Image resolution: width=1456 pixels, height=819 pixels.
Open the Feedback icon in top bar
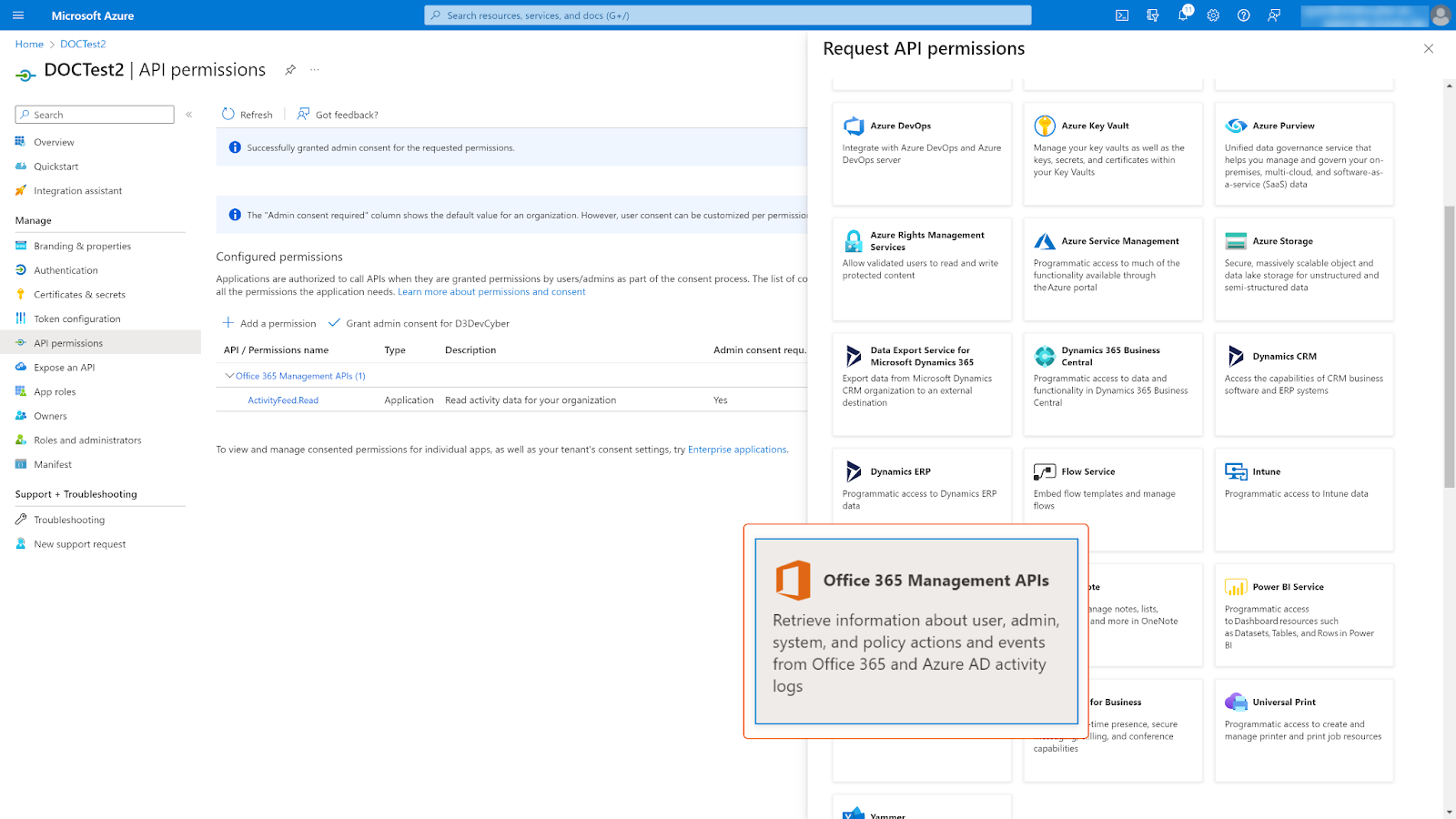[1274, 15]
